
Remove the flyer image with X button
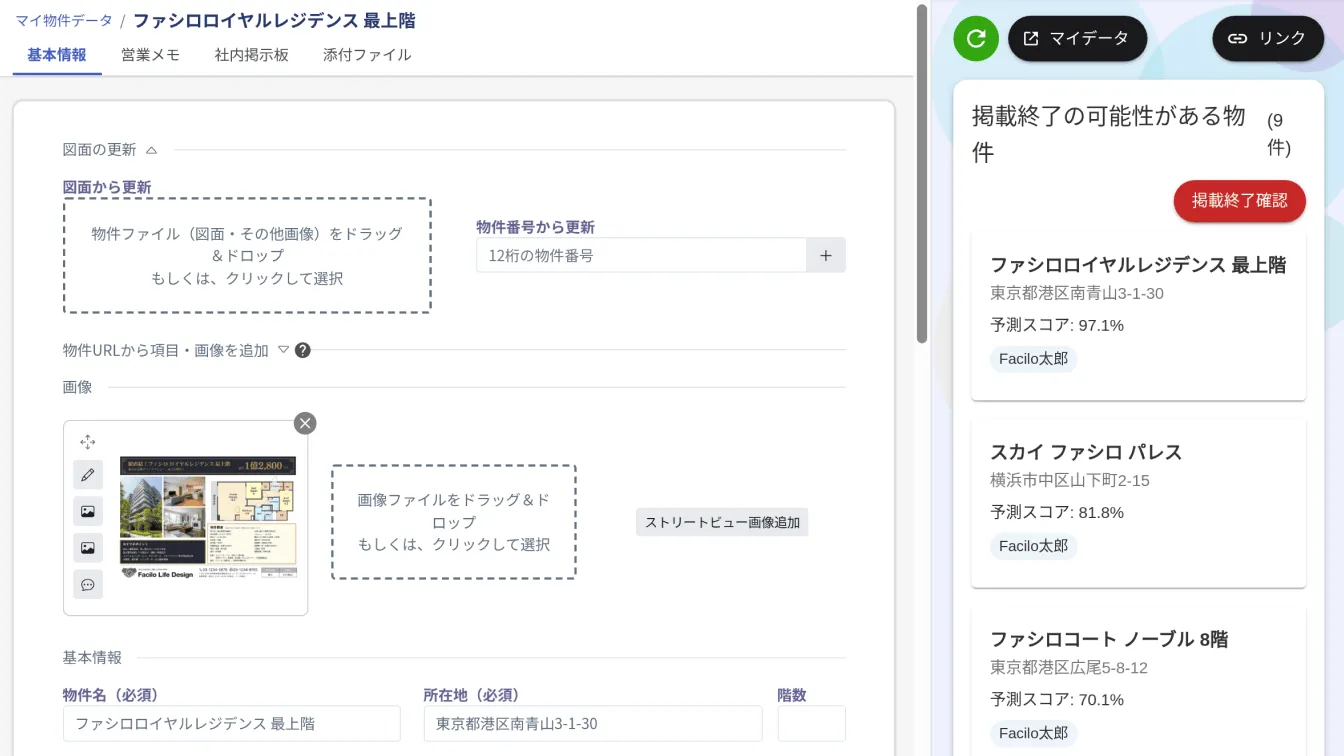305,423
